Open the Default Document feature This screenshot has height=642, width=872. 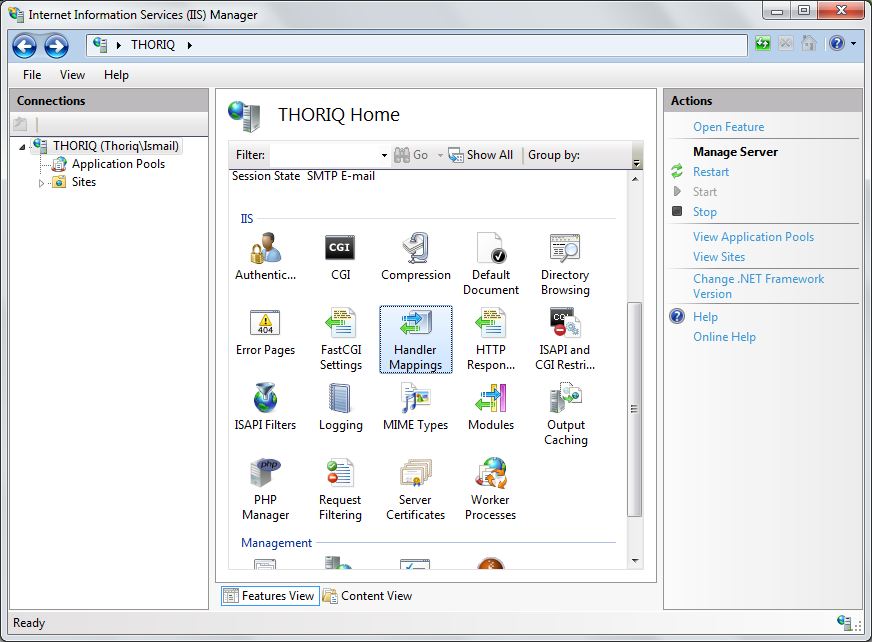click(x=490, y=250)
